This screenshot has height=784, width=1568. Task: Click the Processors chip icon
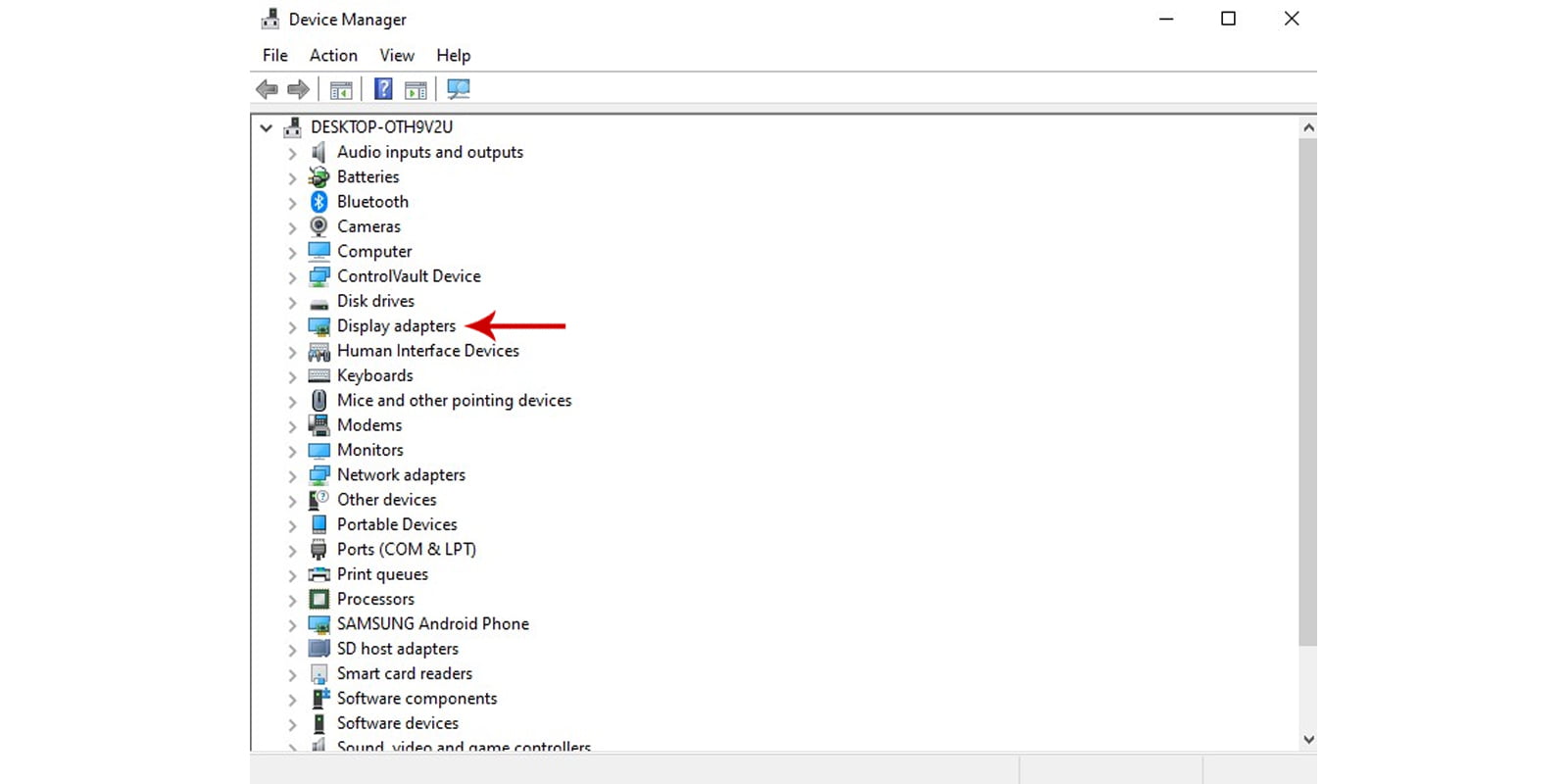[x=318, y=599]
